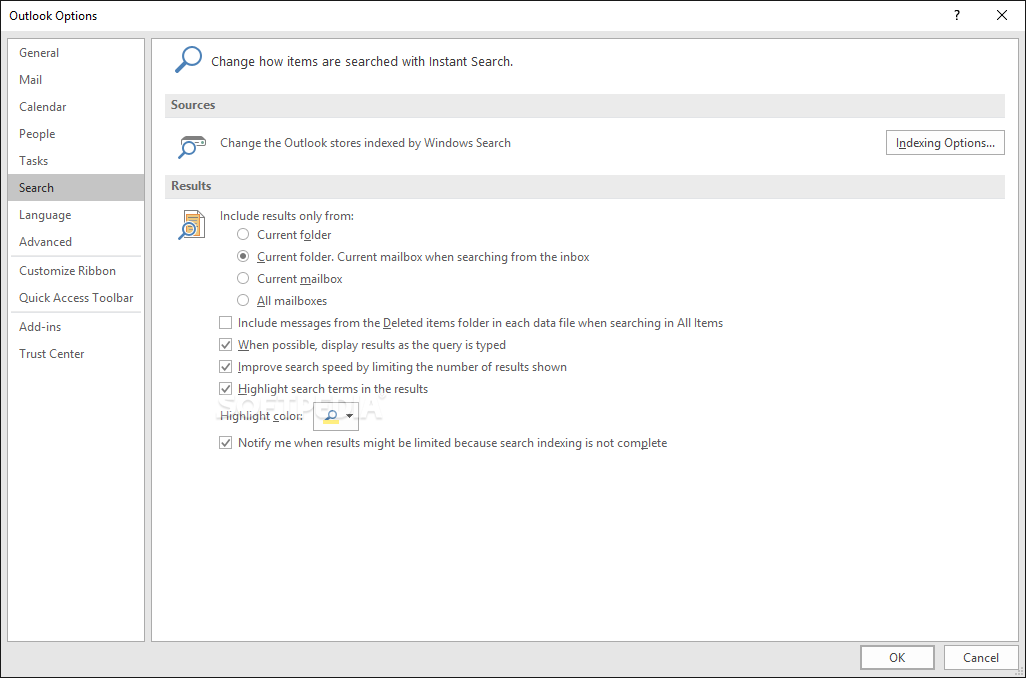
Task: Open the Highlight color dropdown
Action: 336,416
